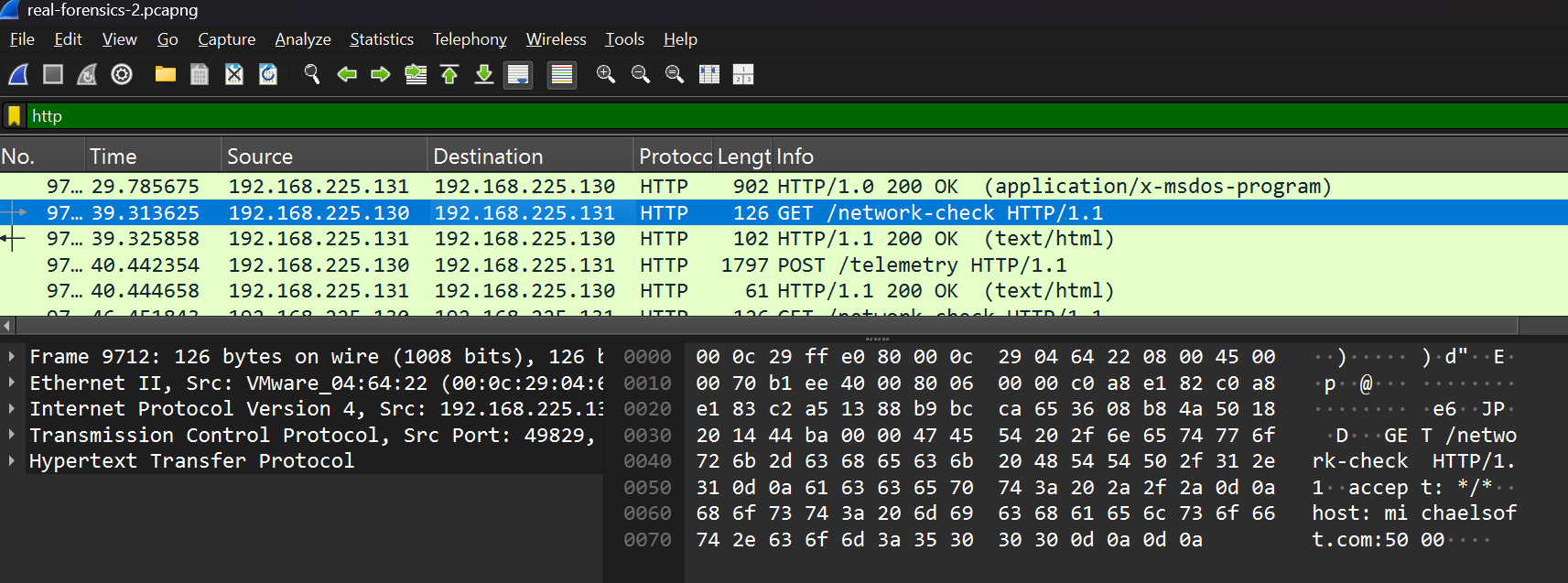
Task: Click the display filter bookmark icon
Action: click(x=14, y=116)
